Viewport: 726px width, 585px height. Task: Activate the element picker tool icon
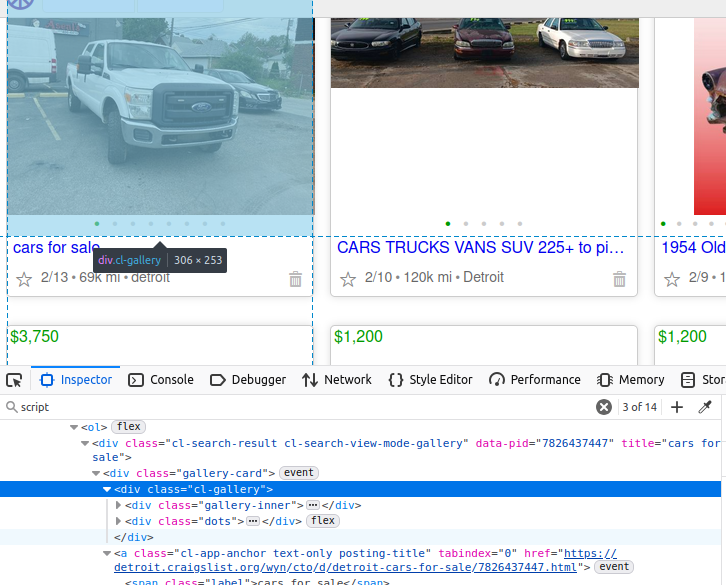(x=15, y=380)
